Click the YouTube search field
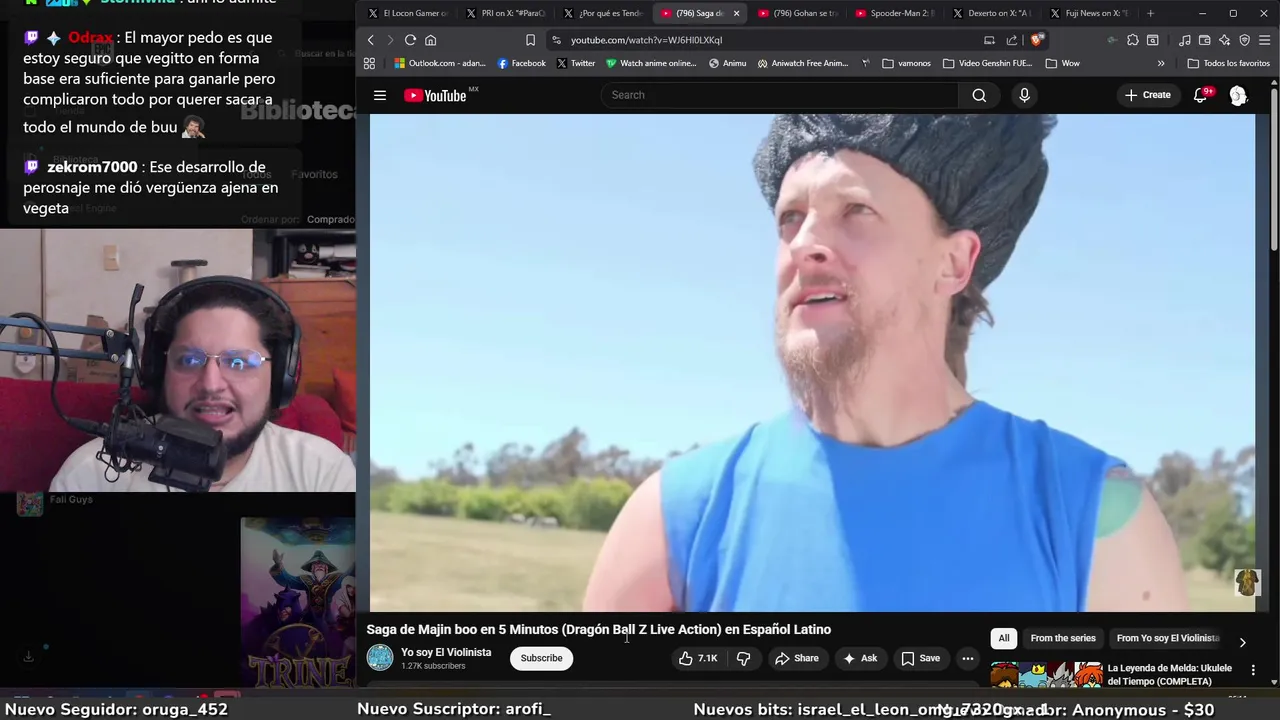Screen dimensions: 1280x720 780,95
